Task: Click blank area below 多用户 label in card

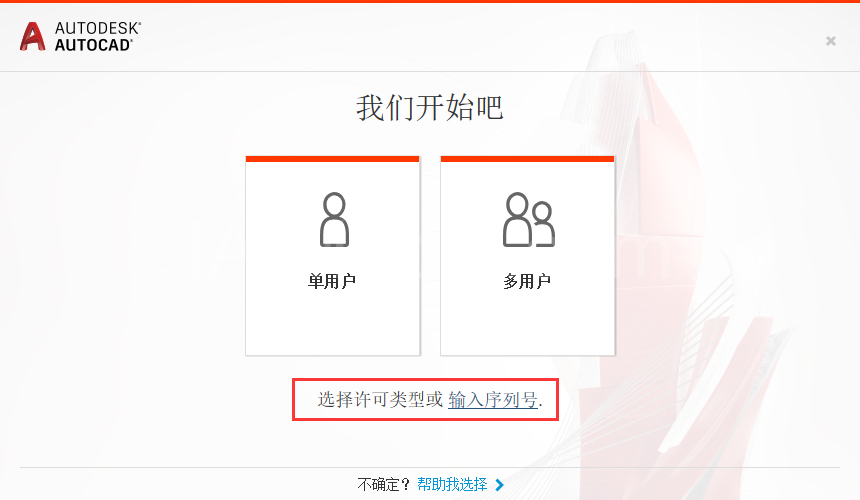Action: point(527,323)
